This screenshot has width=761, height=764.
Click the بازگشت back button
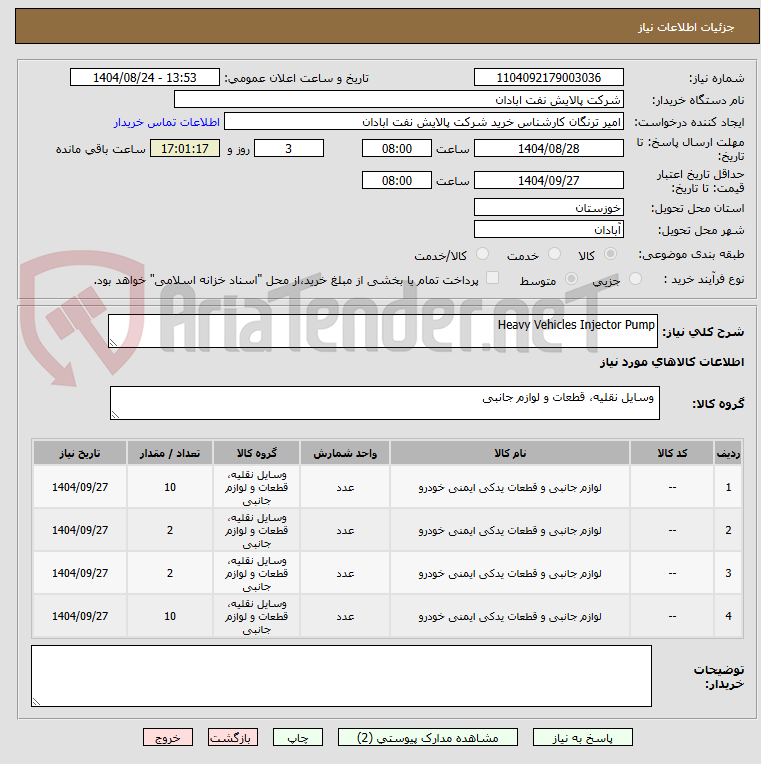tap(233, 737)
